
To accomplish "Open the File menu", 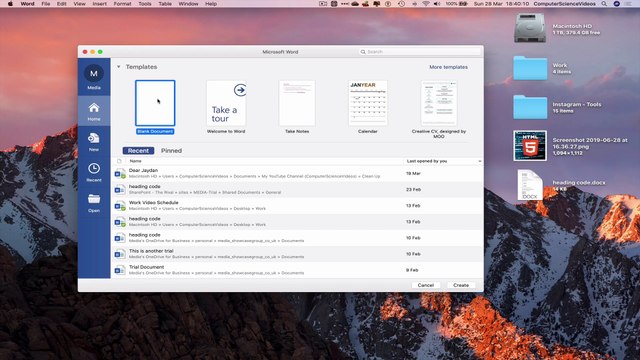I will 46,4.
